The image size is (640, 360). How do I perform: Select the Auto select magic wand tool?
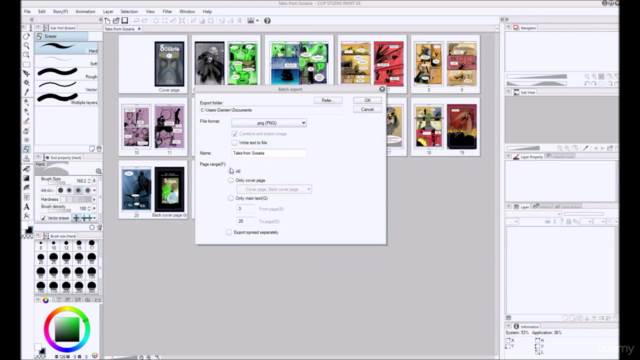click(x=27, y=83)
